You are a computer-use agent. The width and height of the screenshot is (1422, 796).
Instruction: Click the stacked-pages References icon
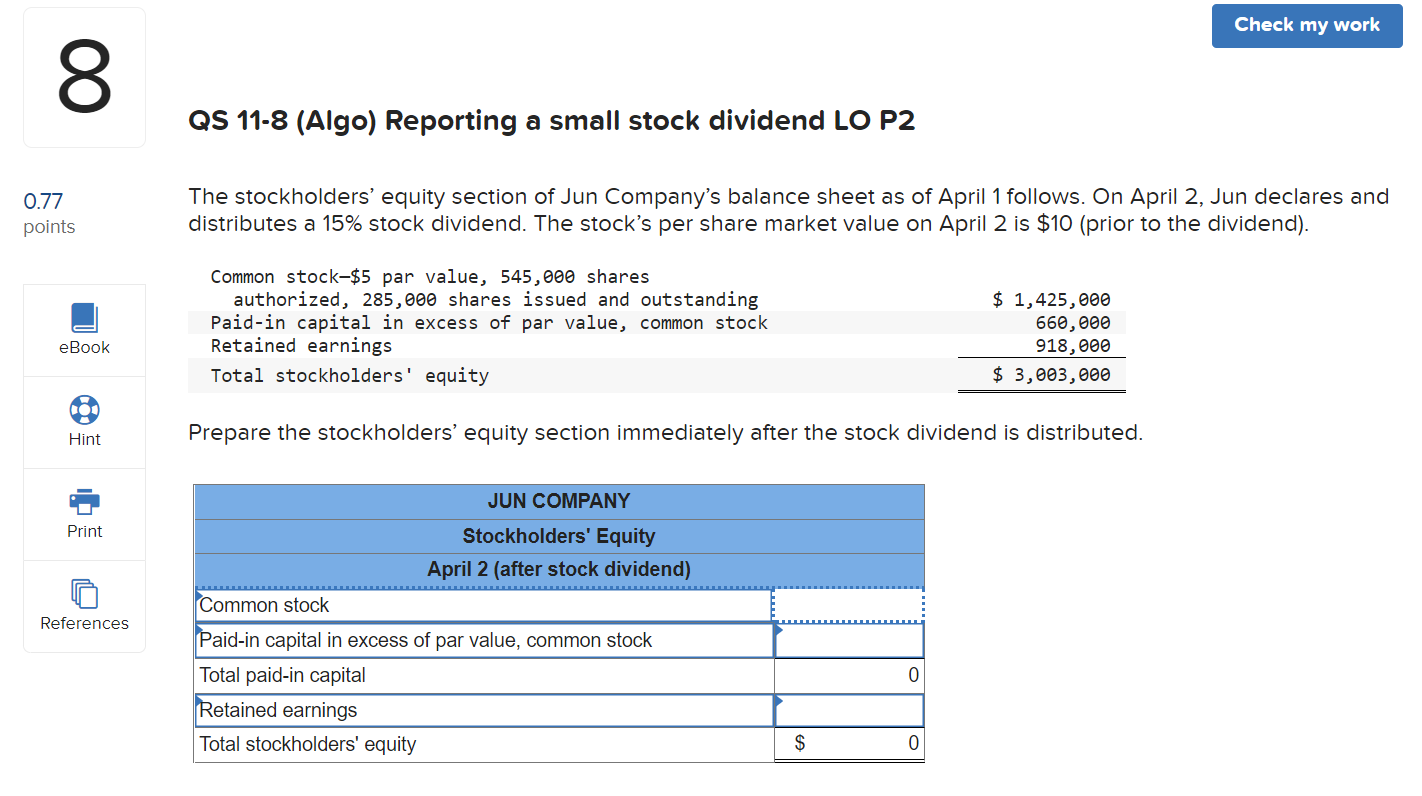pos(84,593)
